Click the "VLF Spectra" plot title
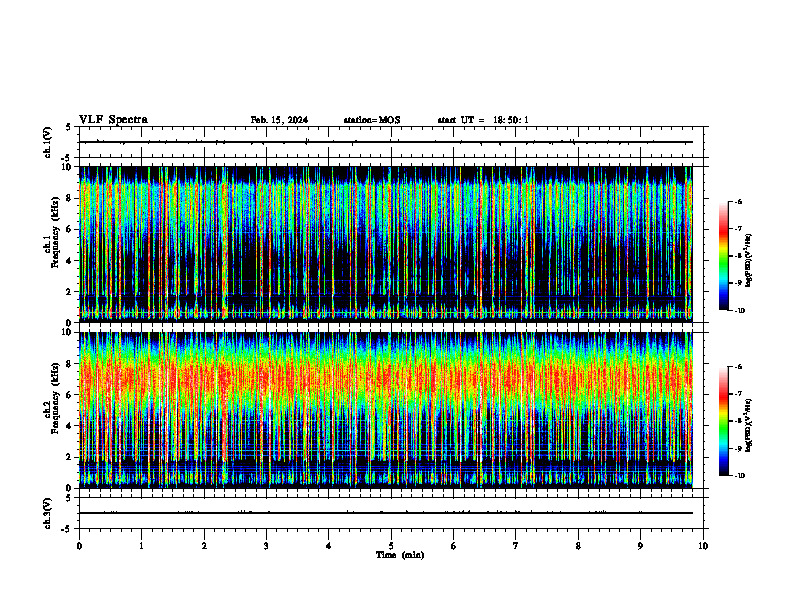The height and width of the screenshot is (612, 792). point(113,120)
